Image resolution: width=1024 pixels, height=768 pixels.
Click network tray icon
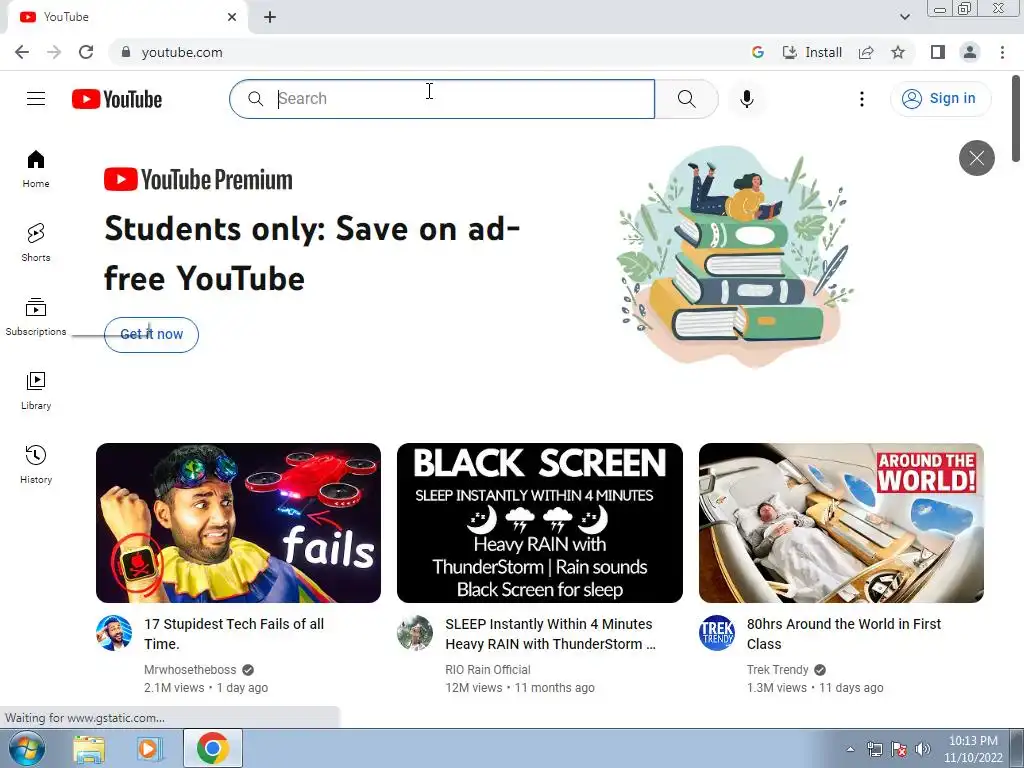(874, 749)
